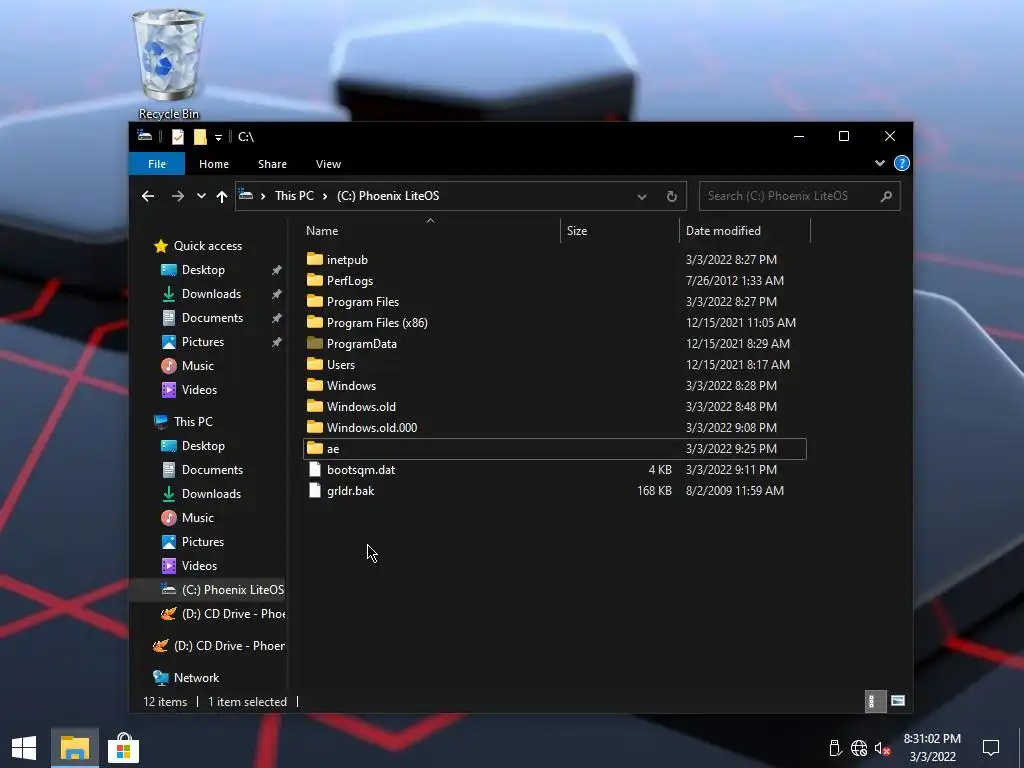Screen dimensions: 1024x768
Task: Click the network globe tray icon
Action: (x=859, y=748)
